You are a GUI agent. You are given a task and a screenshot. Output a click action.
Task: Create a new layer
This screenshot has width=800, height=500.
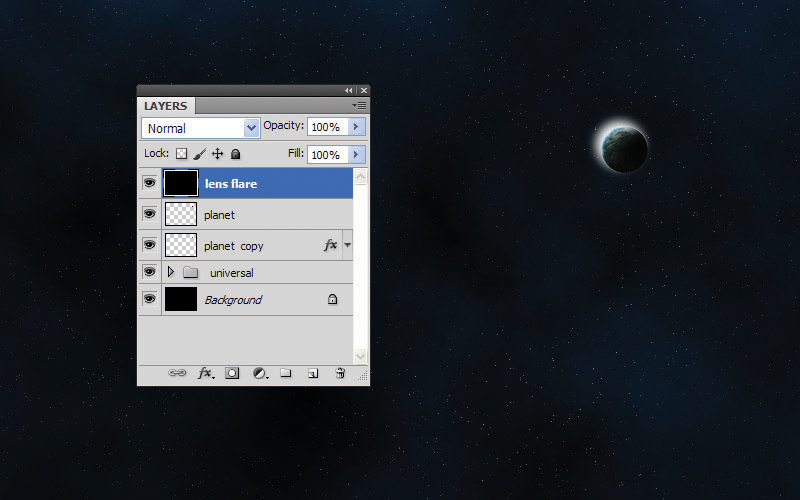(x=313, y=373)
